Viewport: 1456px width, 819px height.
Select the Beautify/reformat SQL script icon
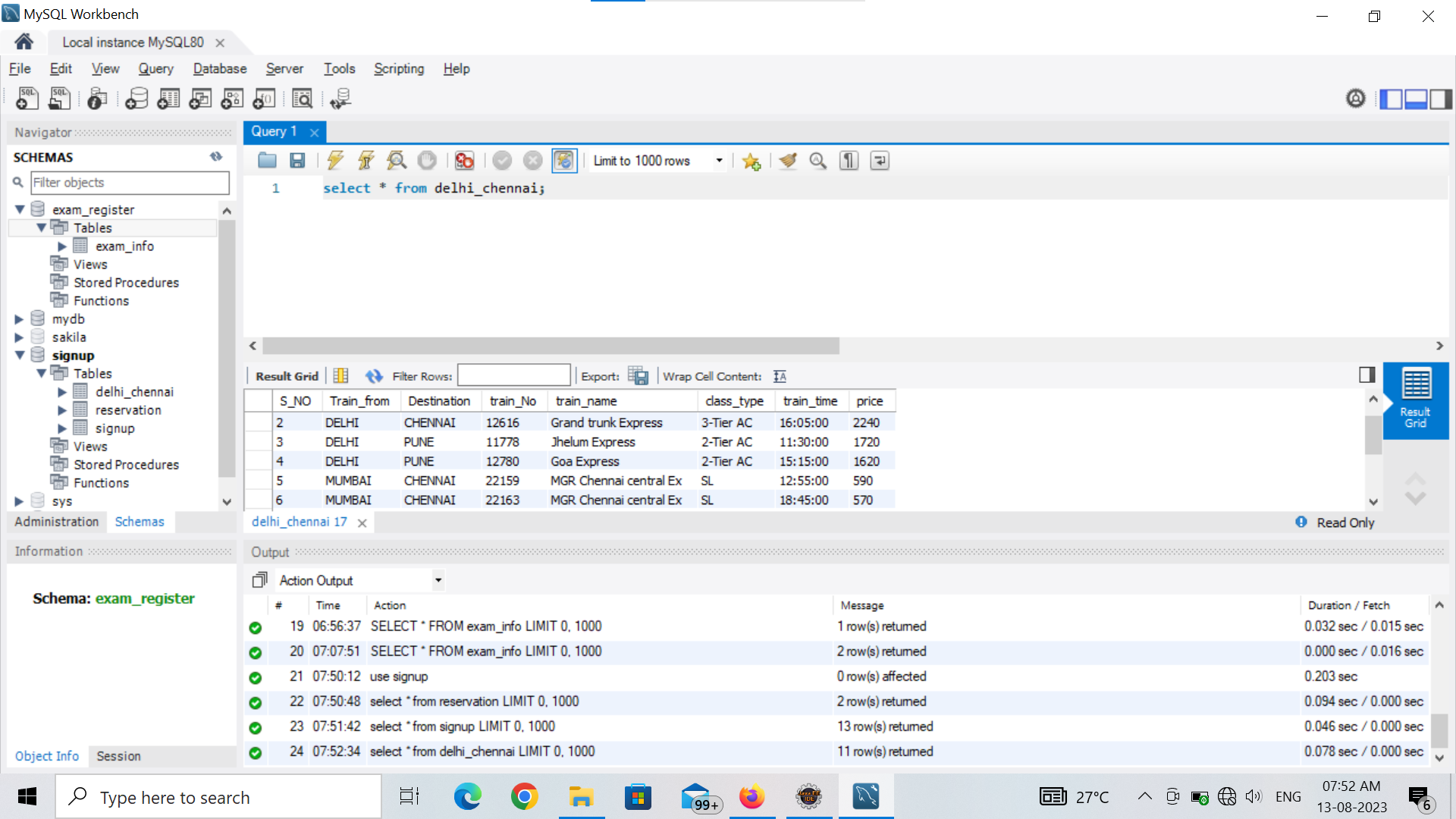click(x=788, y=160)
